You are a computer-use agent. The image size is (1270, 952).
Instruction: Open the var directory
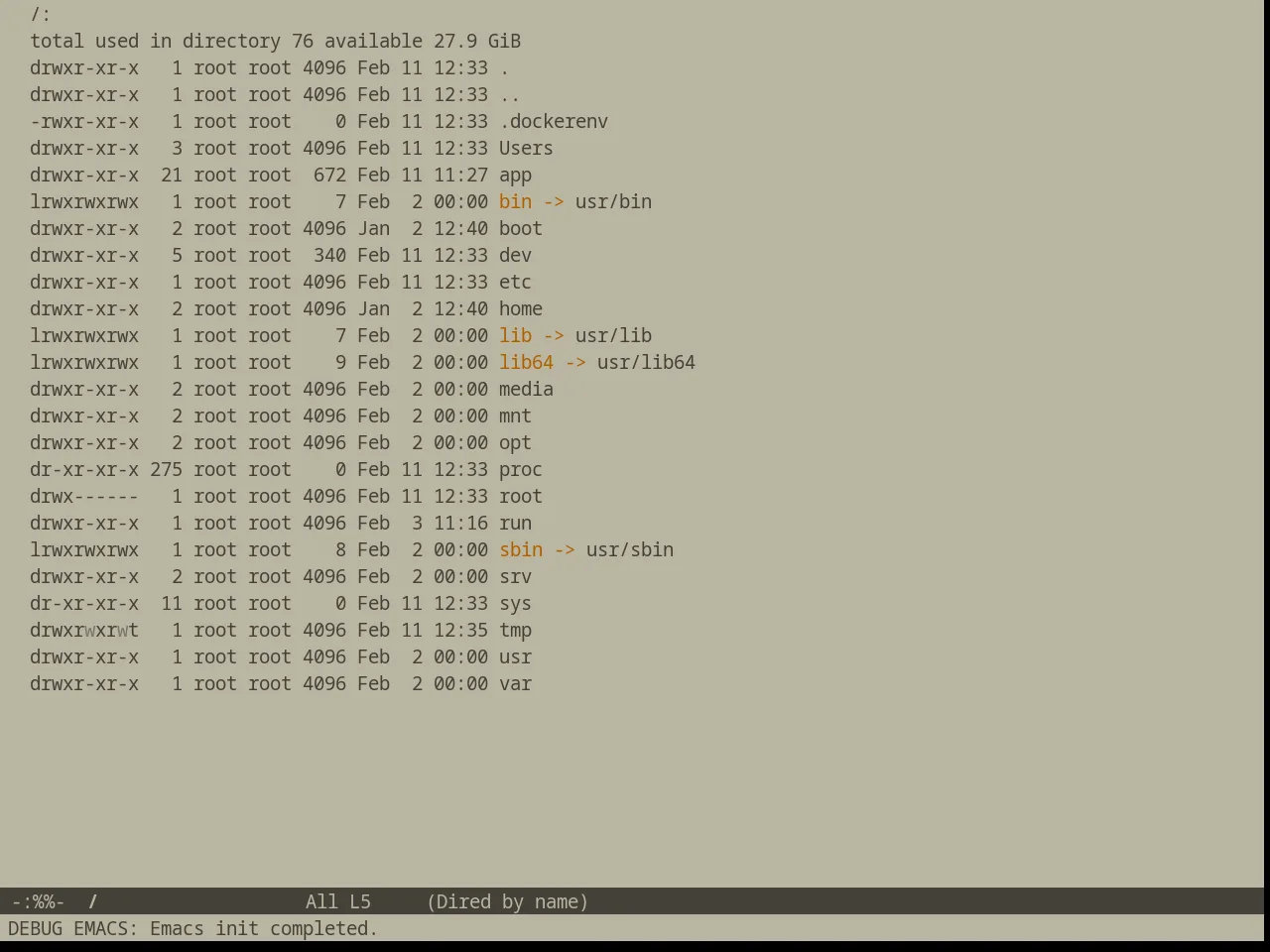pyautogui.click(x=515, y=683)
